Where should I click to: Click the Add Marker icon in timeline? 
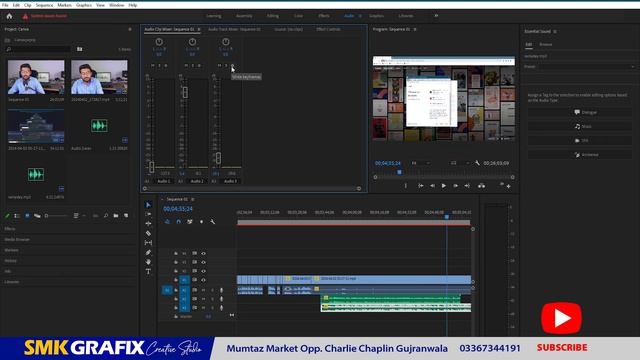(x=201, y=222)
